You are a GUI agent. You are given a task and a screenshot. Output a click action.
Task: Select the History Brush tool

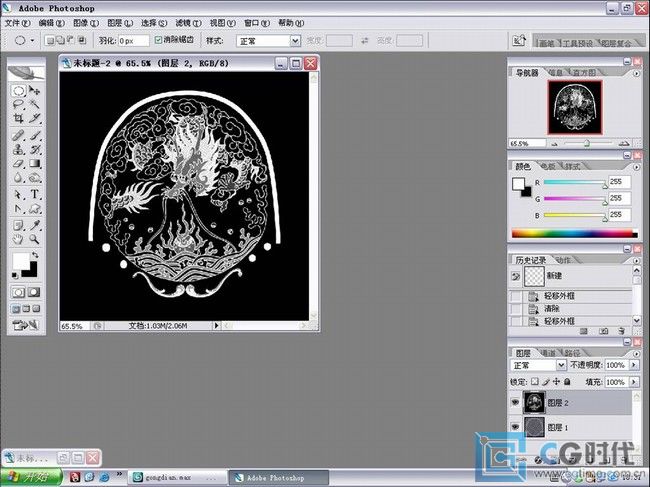point(35,149)
